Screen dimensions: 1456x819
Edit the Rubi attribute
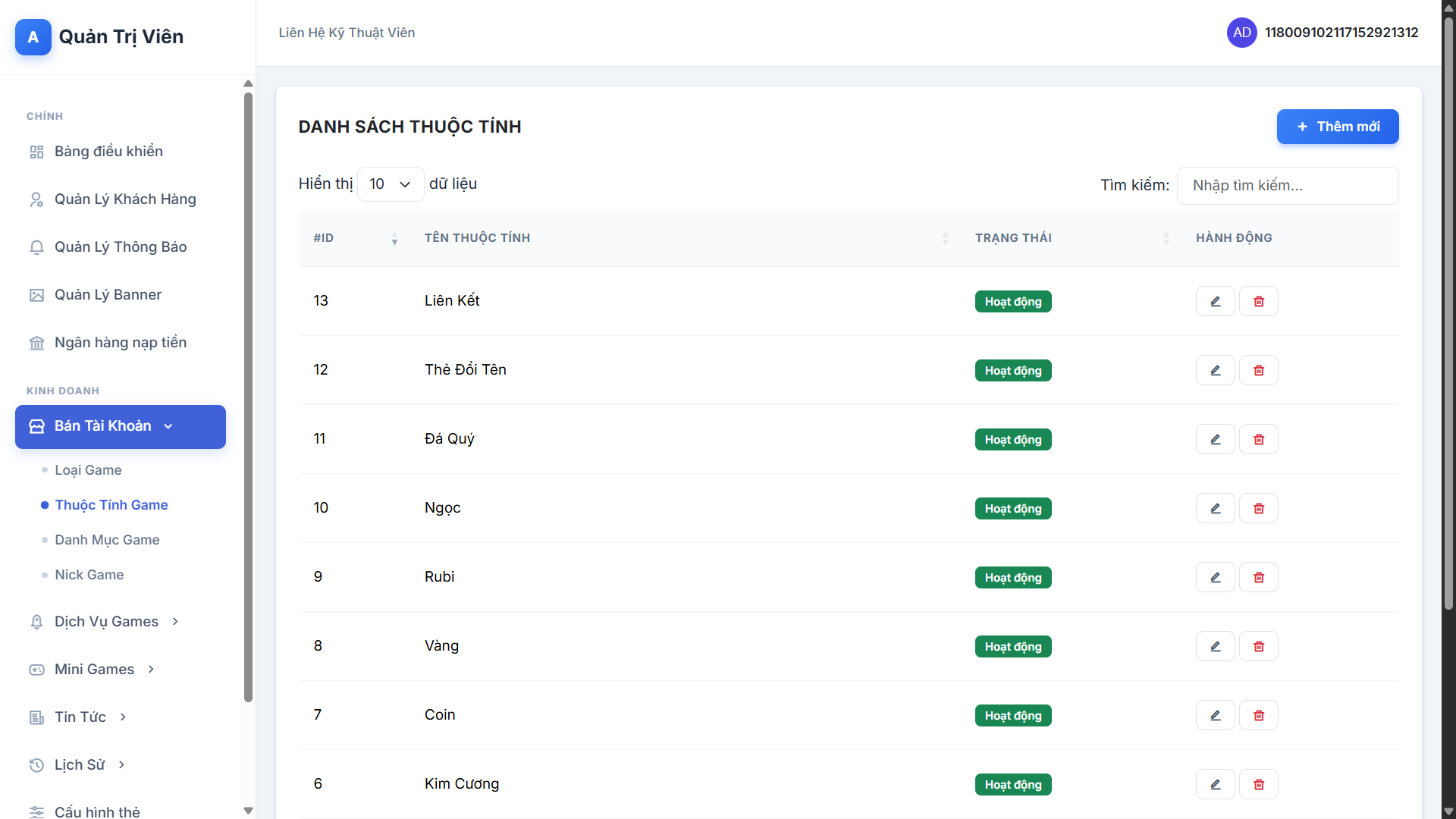coord(1215,577)
